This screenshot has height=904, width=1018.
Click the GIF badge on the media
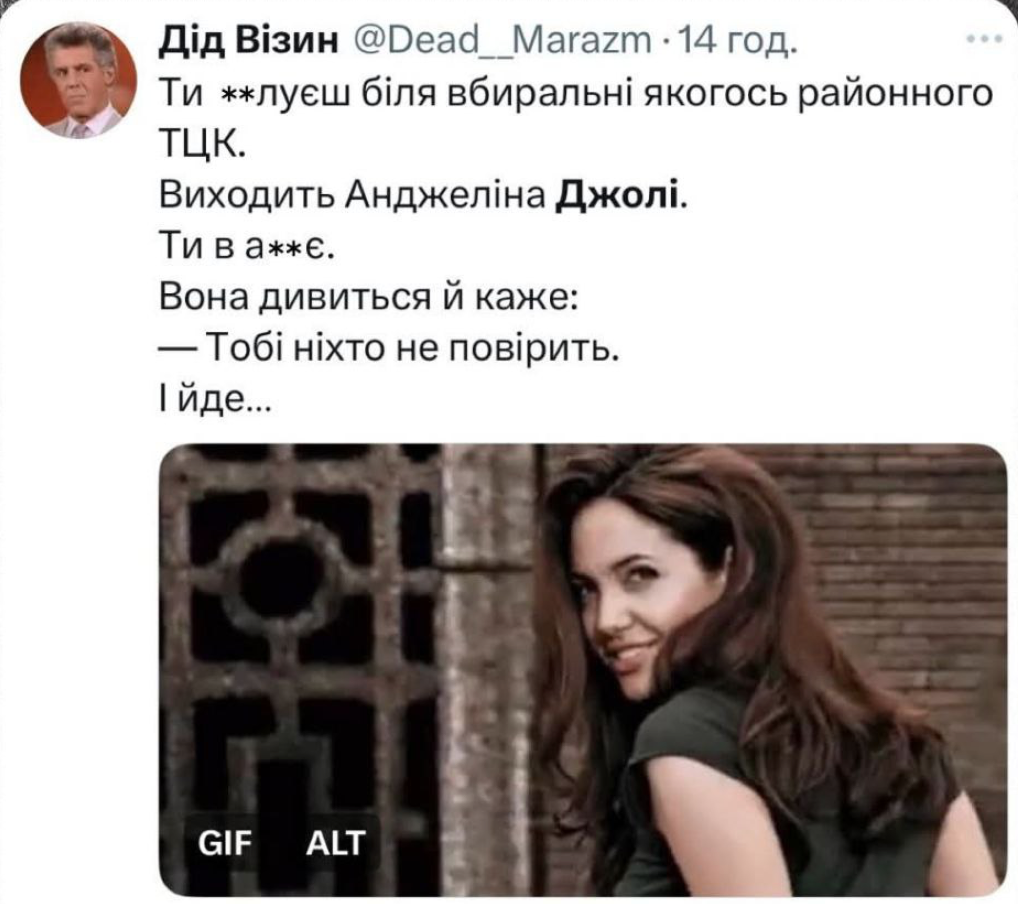point(224,843)
